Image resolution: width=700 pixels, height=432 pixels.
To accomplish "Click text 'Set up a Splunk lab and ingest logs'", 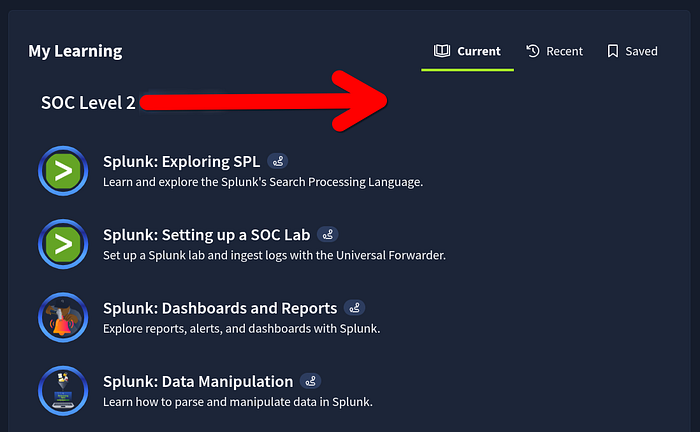I will (x=195, y=255).
